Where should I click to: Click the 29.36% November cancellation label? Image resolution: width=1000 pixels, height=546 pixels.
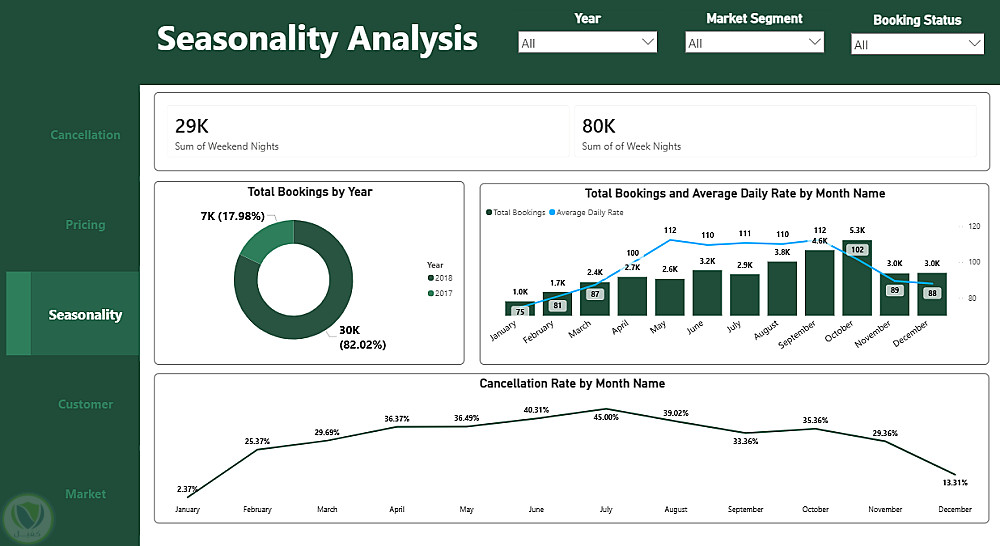(885, 433)
